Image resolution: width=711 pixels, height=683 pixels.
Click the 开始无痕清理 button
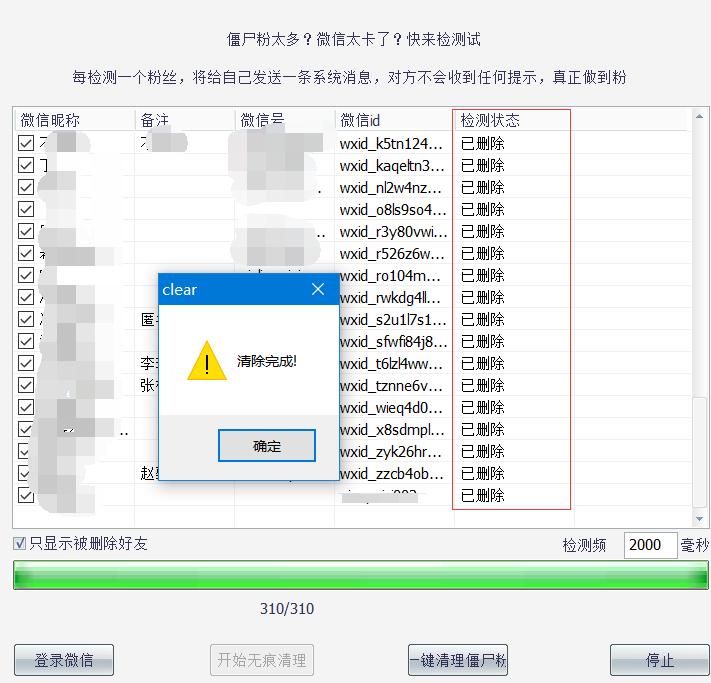262,660
